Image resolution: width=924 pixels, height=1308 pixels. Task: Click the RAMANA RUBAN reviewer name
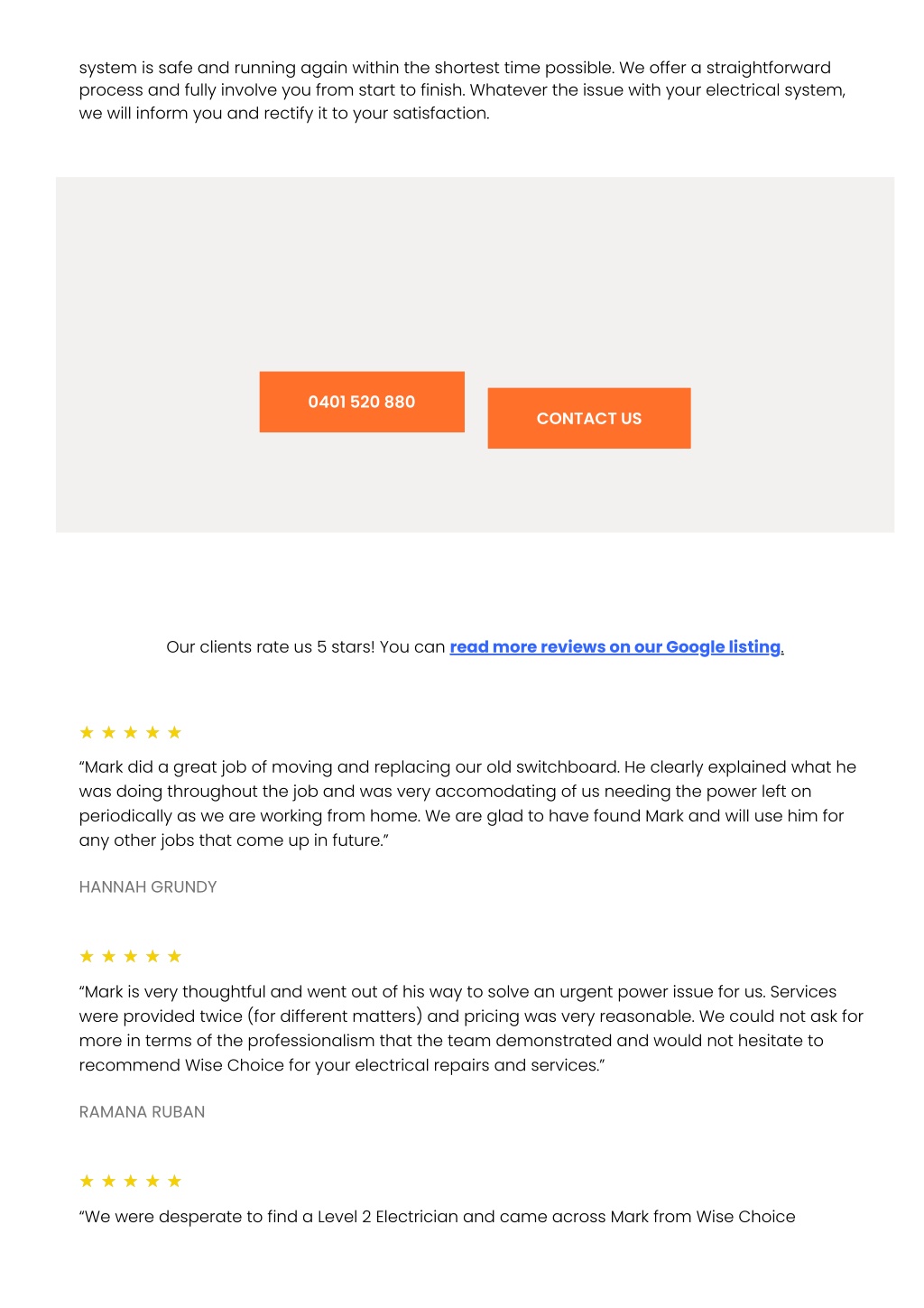pos(142,1112)
